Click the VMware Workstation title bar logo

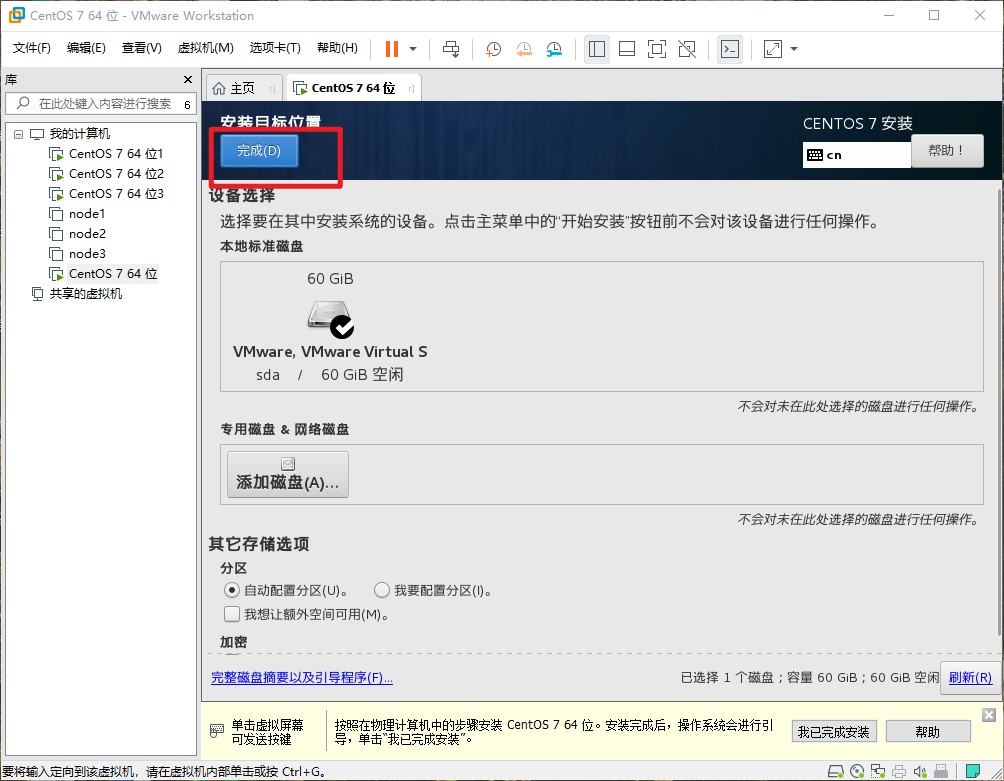pos(16,15)
